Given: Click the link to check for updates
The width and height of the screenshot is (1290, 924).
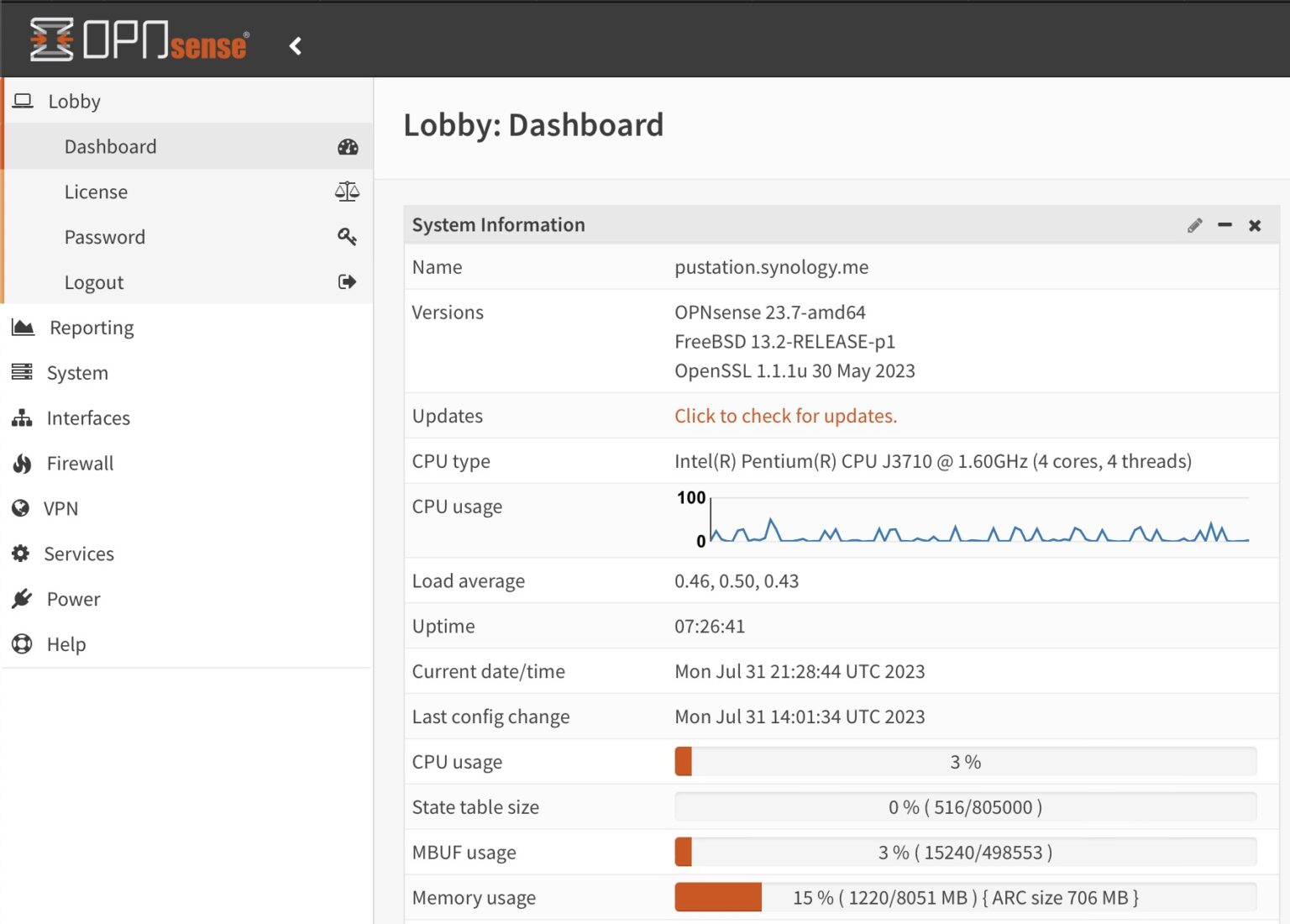Looking at the screenshot, I should click(x=784, y=416).
